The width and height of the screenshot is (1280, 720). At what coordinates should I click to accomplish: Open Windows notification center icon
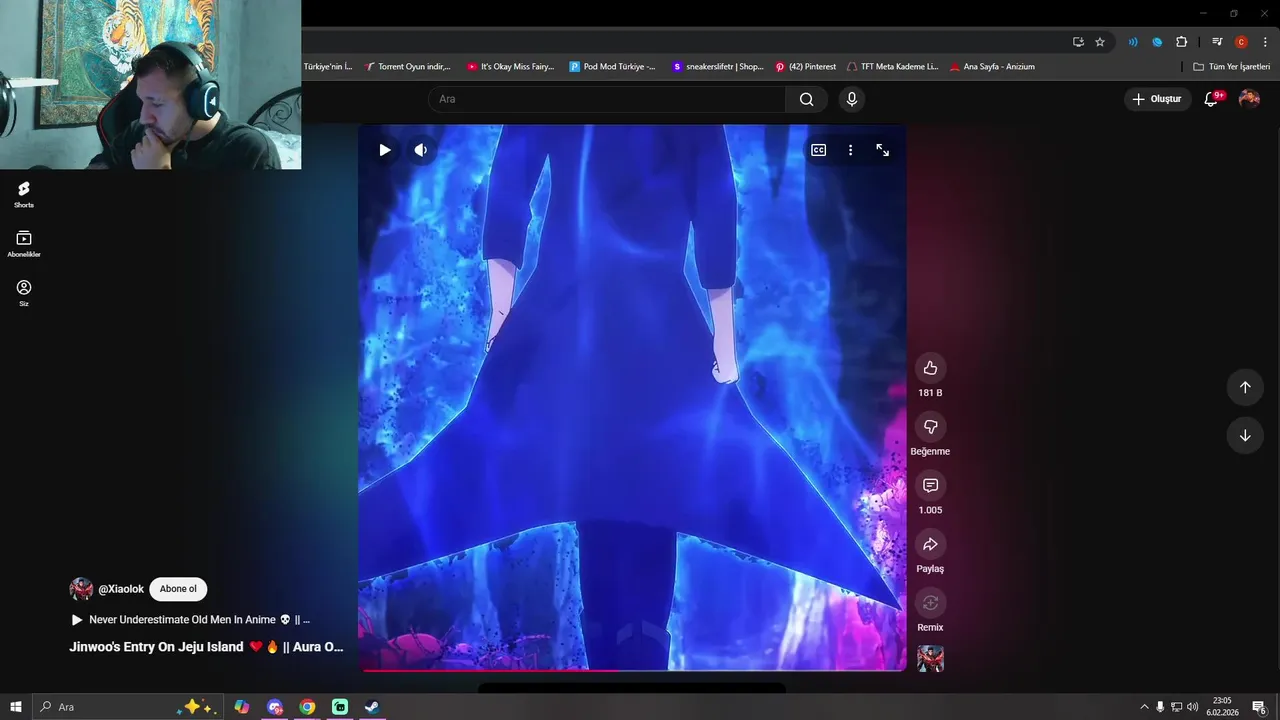click(1259, 707)
